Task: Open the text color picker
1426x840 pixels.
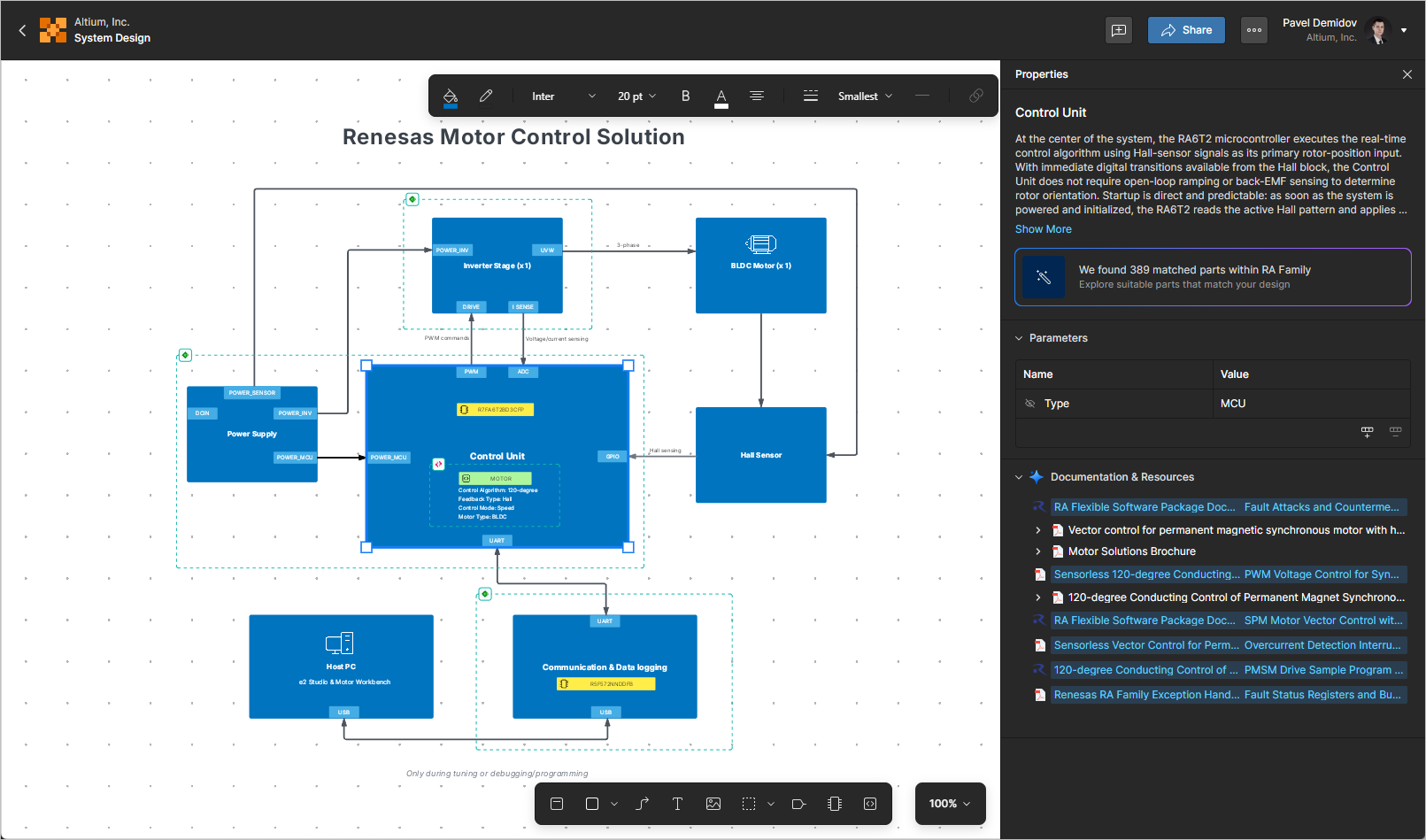Action: click(x=721, y=96)
